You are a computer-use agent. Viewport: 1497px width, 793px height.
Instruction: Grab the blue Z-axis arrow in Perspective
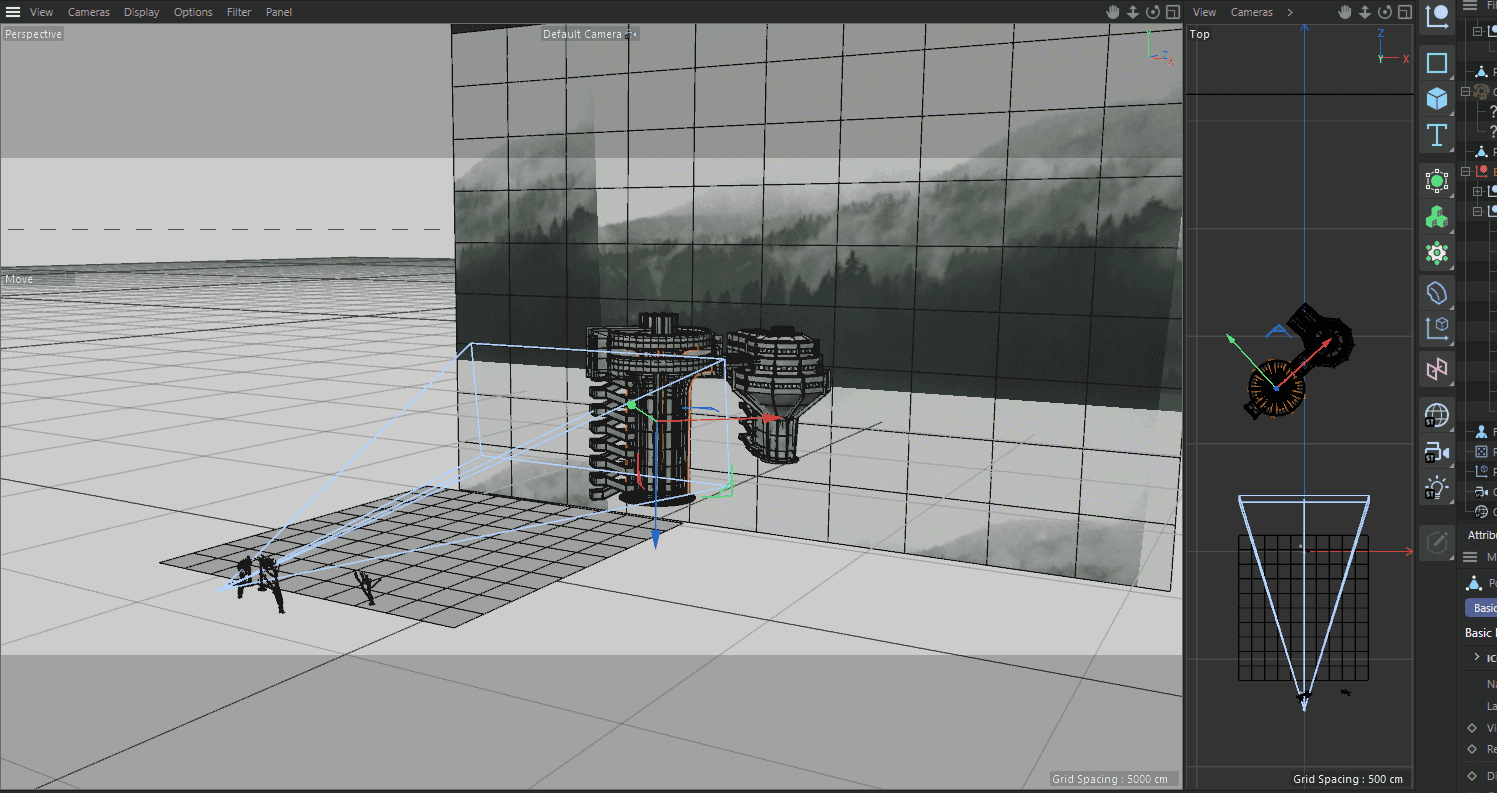click(655, 540)
